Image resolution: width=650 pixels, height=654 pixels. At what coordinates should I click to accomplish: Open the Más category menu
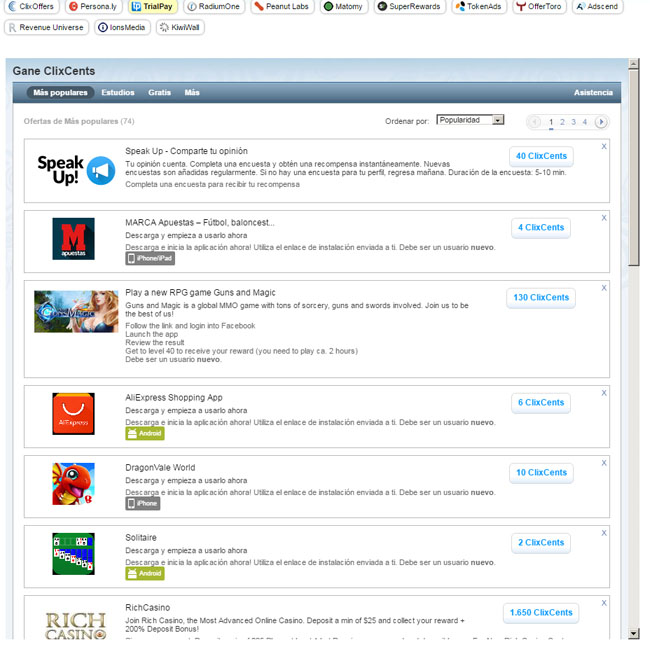[x=192, y=93]
